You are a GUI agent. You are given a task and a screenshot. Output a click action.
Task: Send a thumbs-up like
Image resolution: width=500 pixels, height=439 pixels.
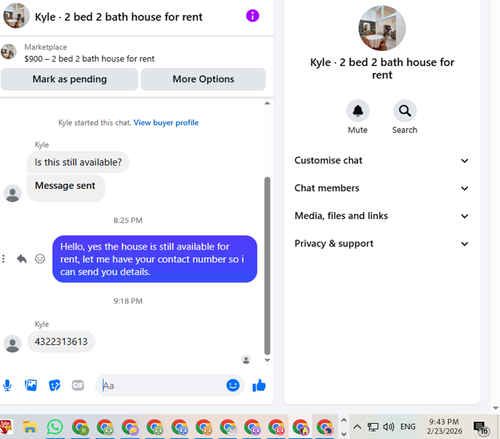pyautogui.click(x=259, y=385)
